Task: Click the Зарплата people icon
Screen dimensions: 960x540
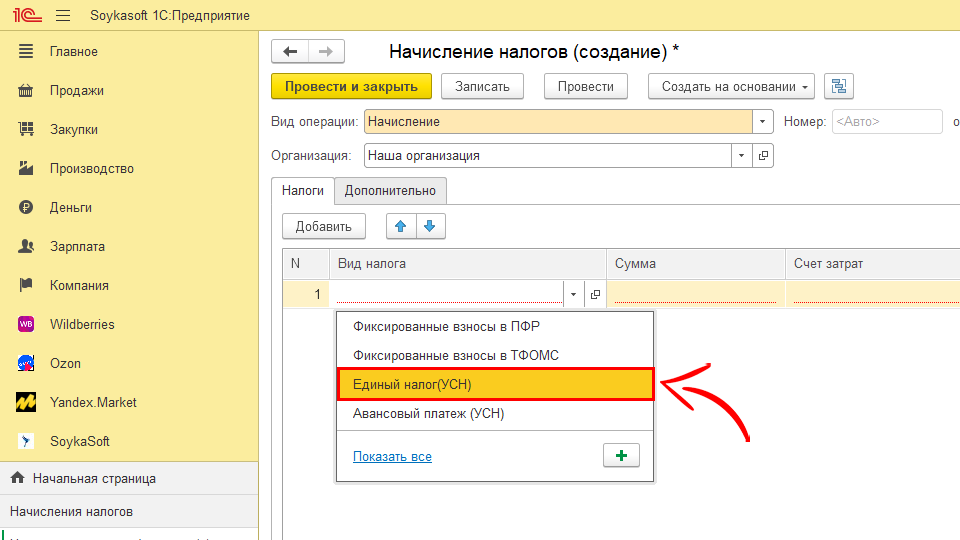Action: (x=26, y=246)
